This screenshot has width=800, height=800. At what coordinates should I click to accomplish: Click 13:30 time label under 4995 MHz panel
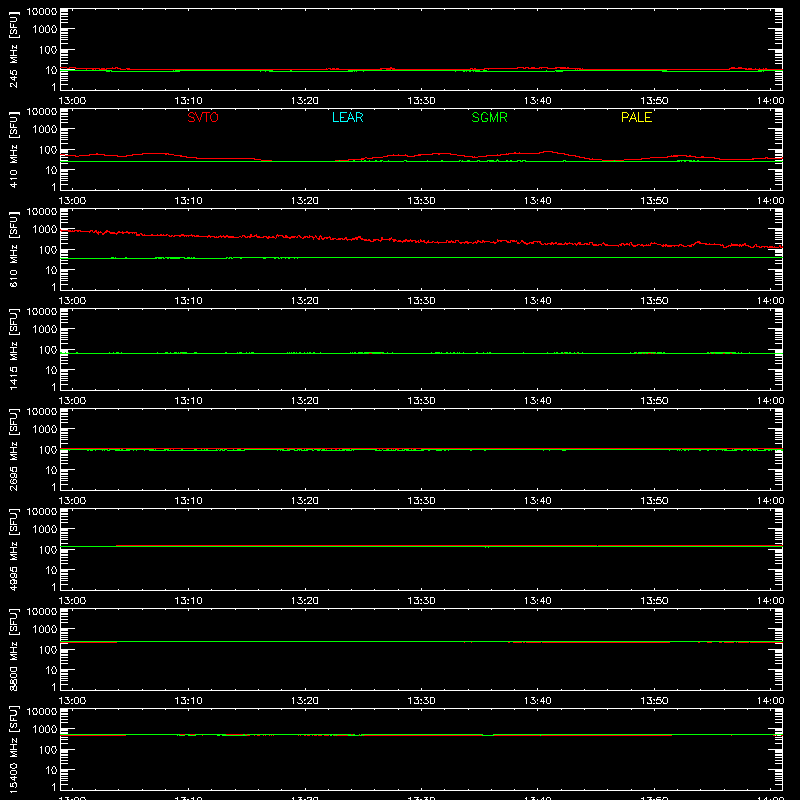click(421, 601)
